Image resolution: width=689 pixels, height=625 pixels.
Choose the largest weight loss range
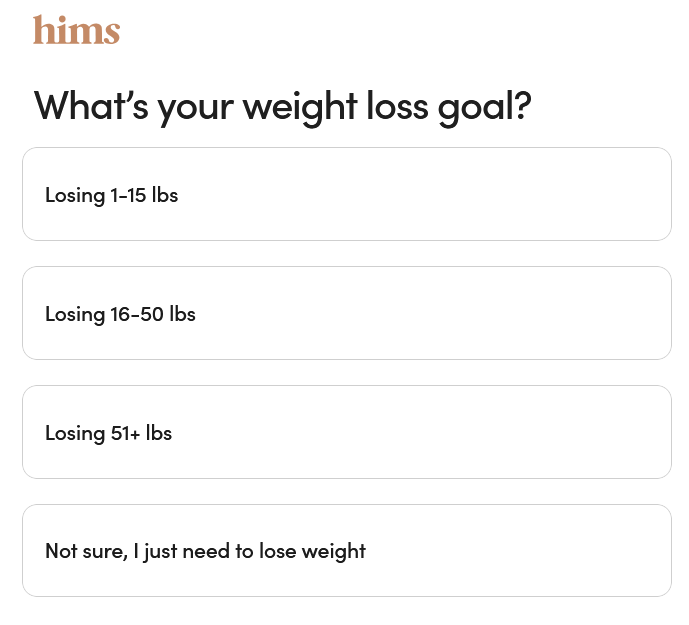click(x=346, y=432)
